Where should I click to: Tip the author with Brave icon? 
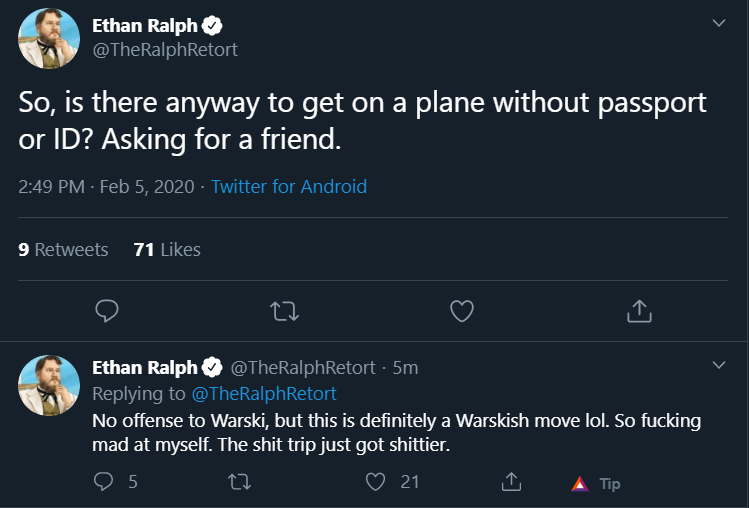596,484
